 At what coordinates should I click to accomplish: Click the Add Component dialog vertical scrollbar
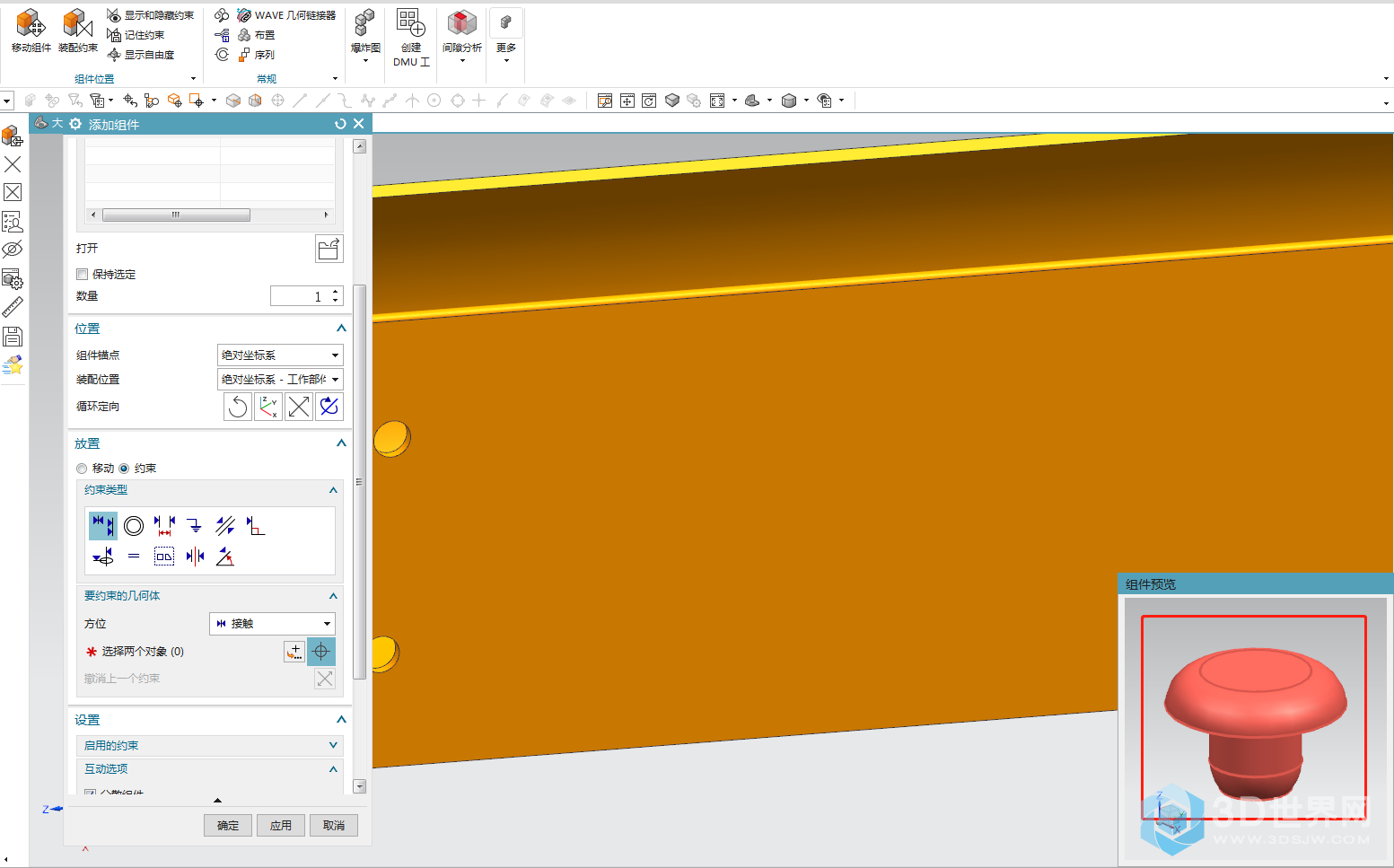360,482
